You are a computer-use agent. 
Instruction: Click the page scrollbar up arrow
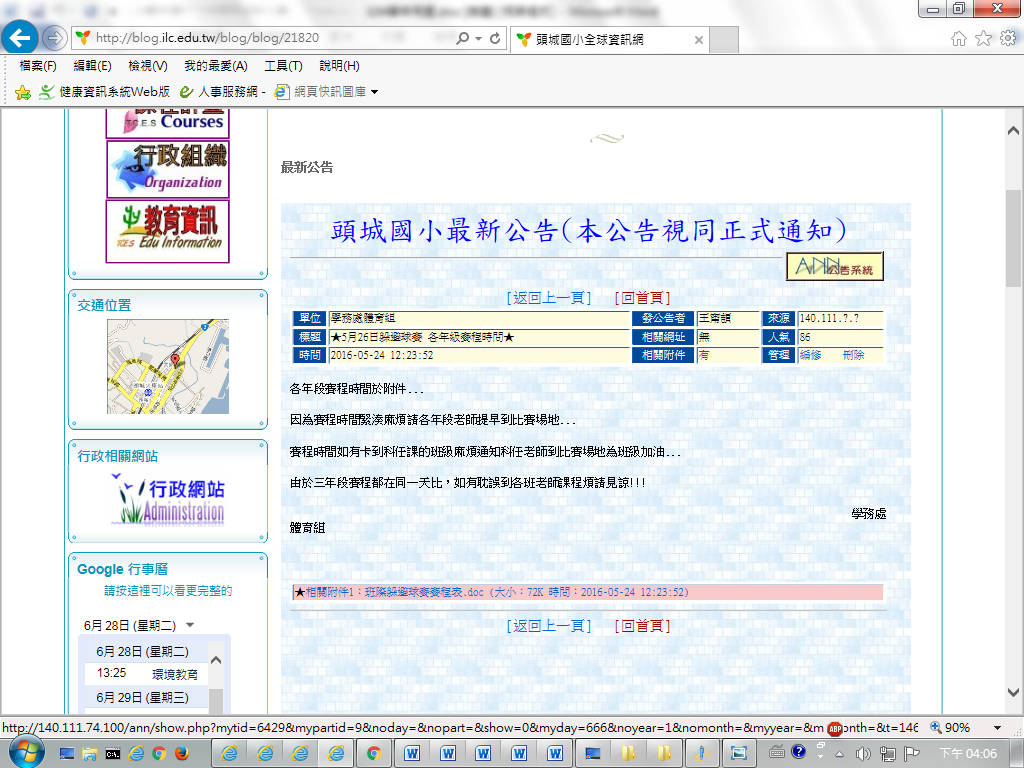point(1013,131)
